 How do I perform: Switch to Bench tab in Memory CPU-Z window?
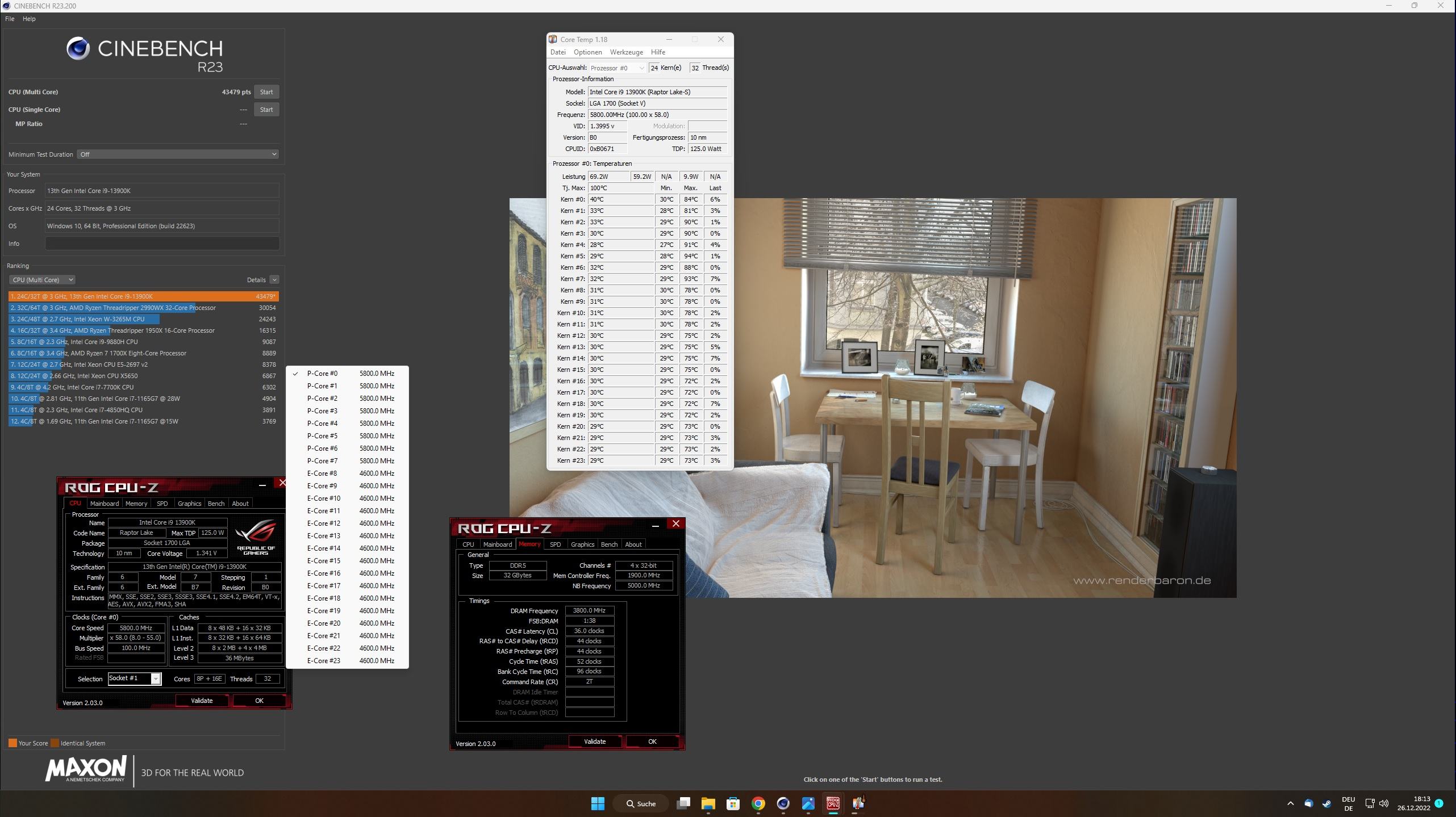(609, 544)
